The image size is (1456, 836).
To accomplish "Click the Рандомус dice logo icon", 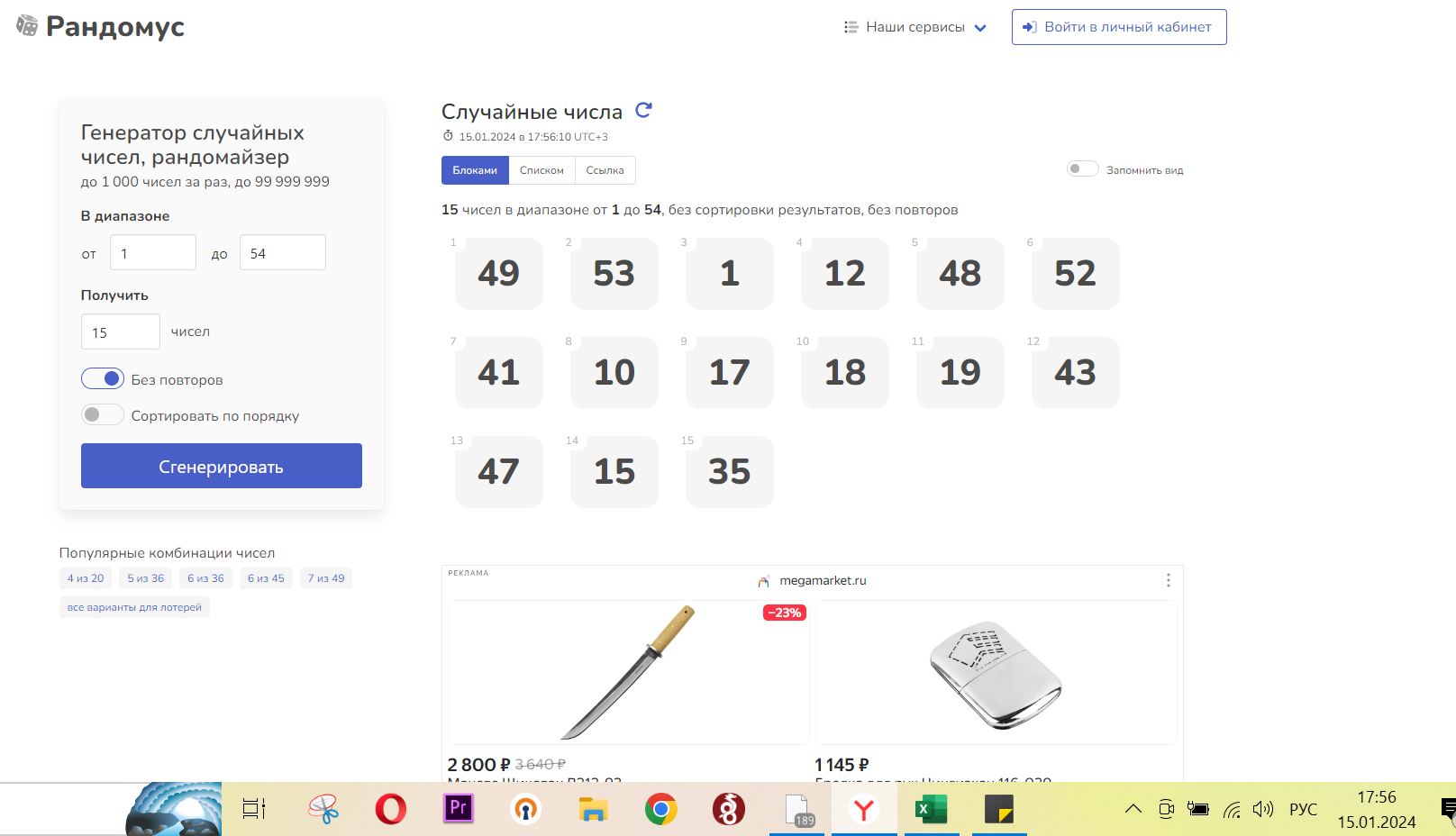I will pos(28,26).
